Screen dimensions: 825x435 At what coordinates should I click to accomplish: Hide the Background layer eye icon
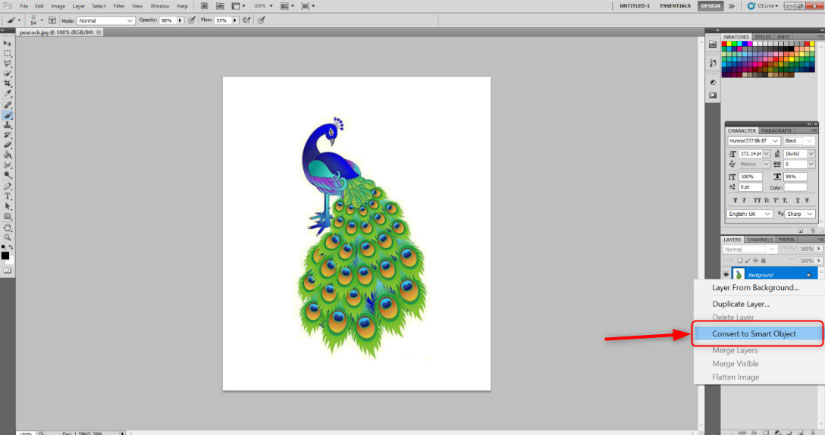(726, 275)
